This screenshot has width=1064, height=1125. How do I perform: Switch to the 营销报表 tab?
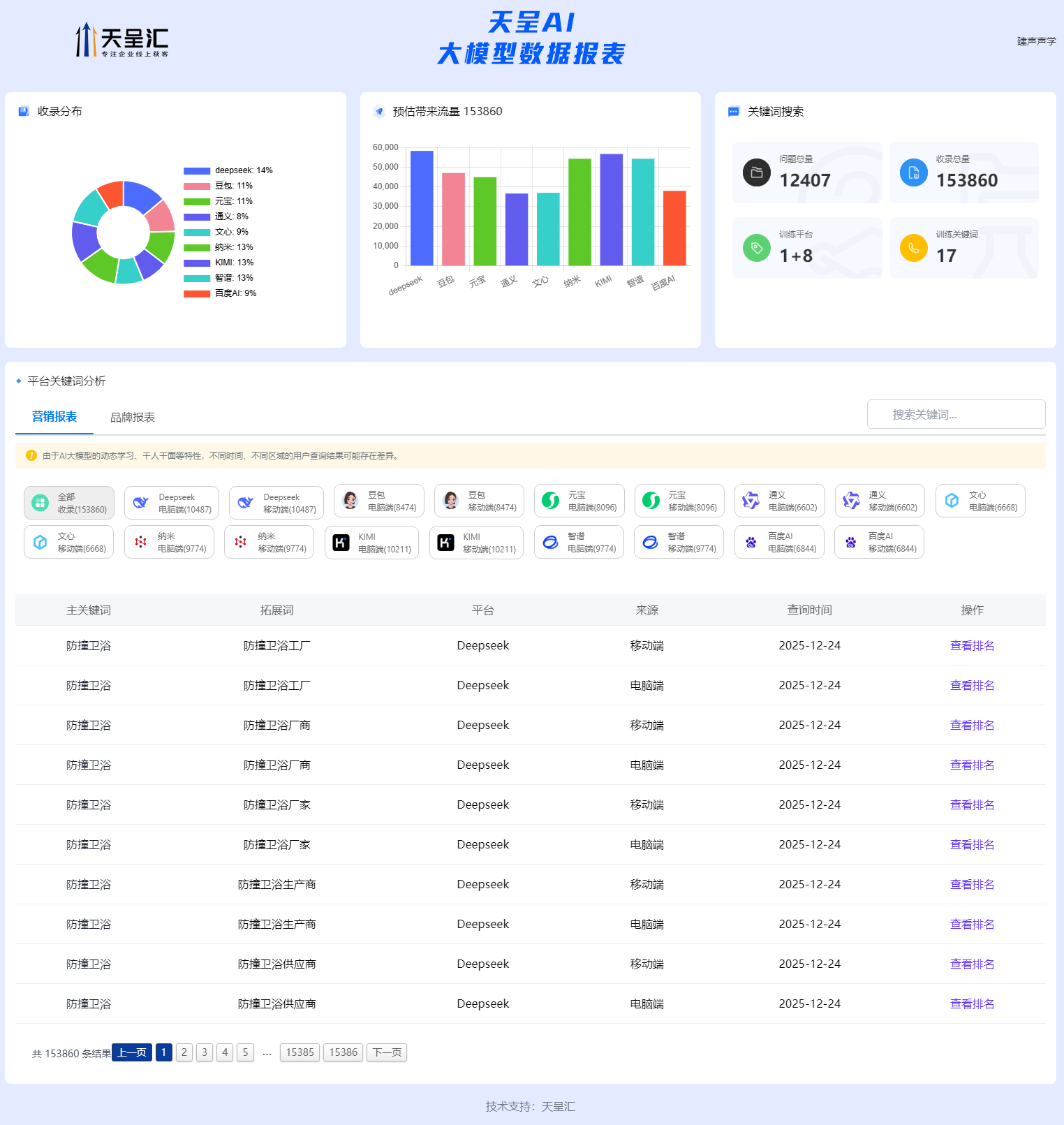coord(54,417)
